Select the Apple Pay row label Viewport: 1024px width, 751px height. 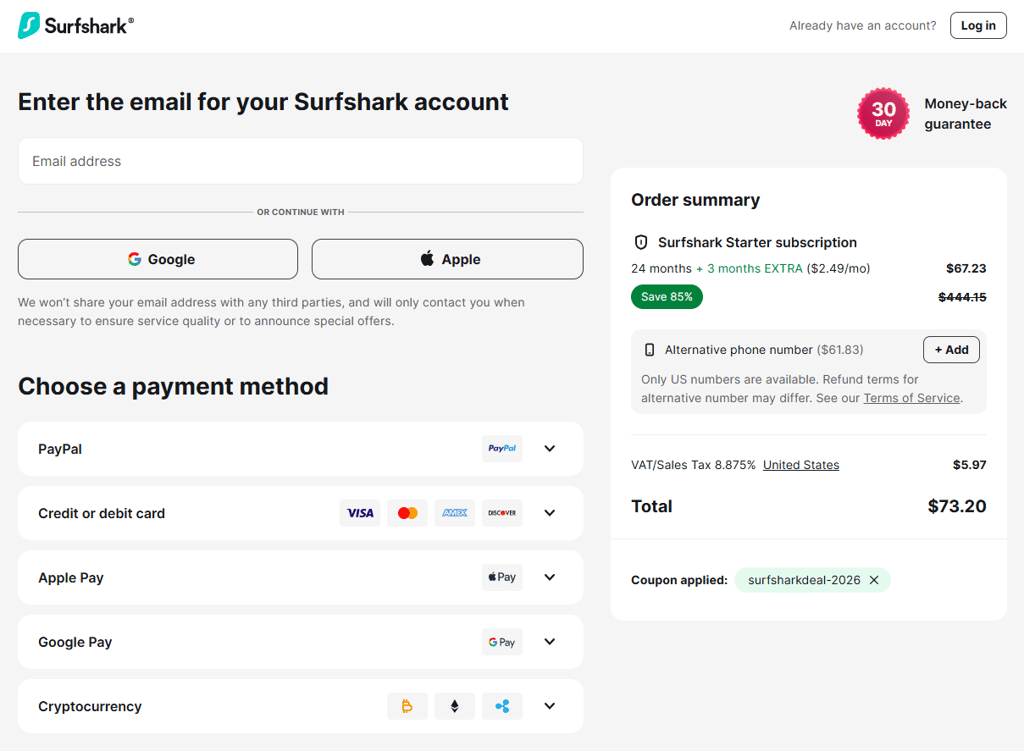(x=71, y=578)
